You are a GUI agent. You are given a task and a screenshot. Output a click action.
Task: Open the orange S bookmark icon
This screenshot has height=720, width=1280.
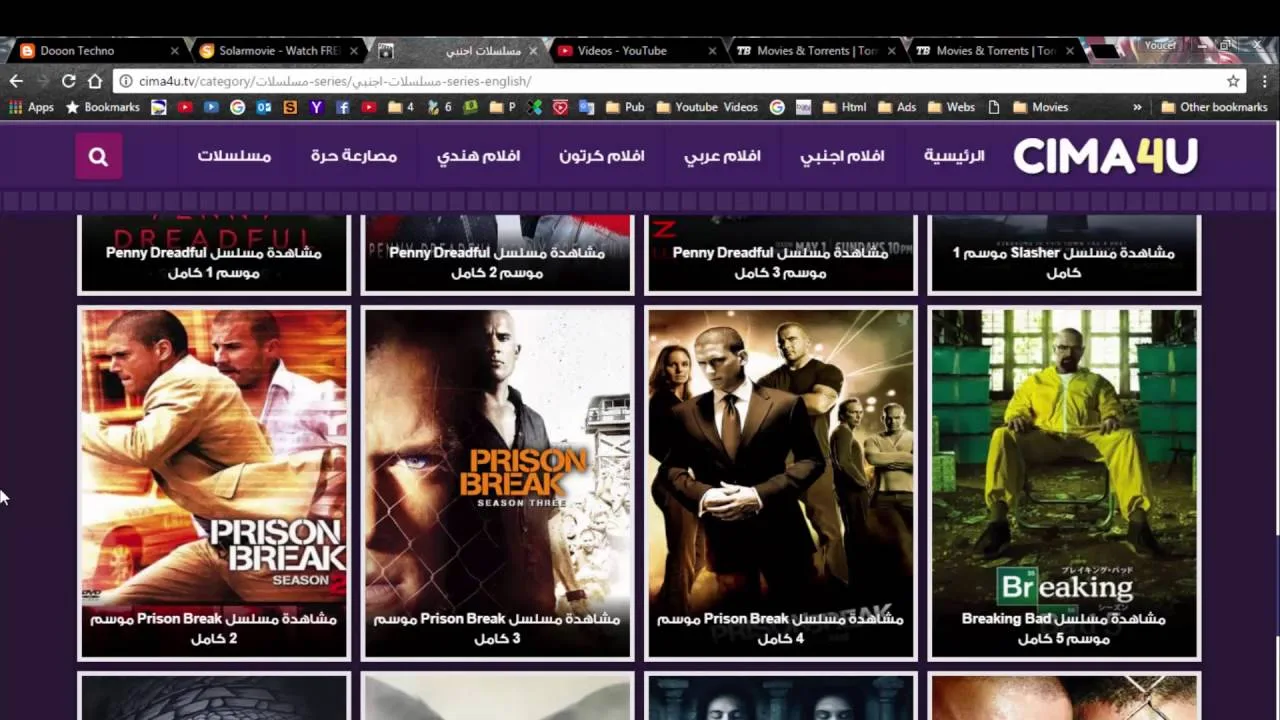[290, 107]
